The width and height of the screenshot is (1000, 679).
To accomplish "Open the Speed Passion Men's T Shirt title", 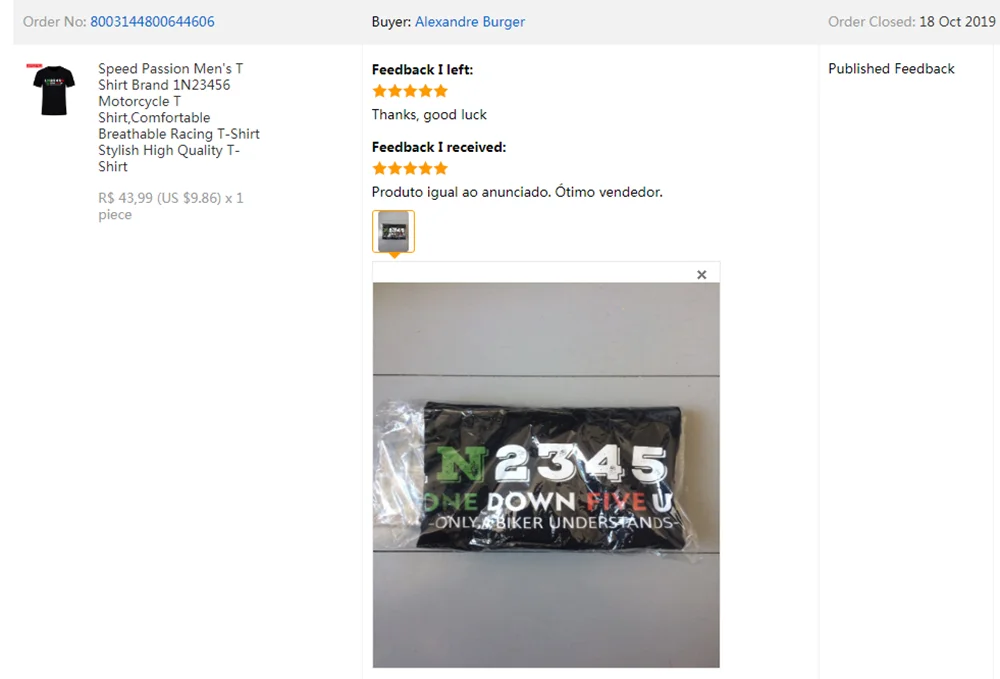I will 179,117.
